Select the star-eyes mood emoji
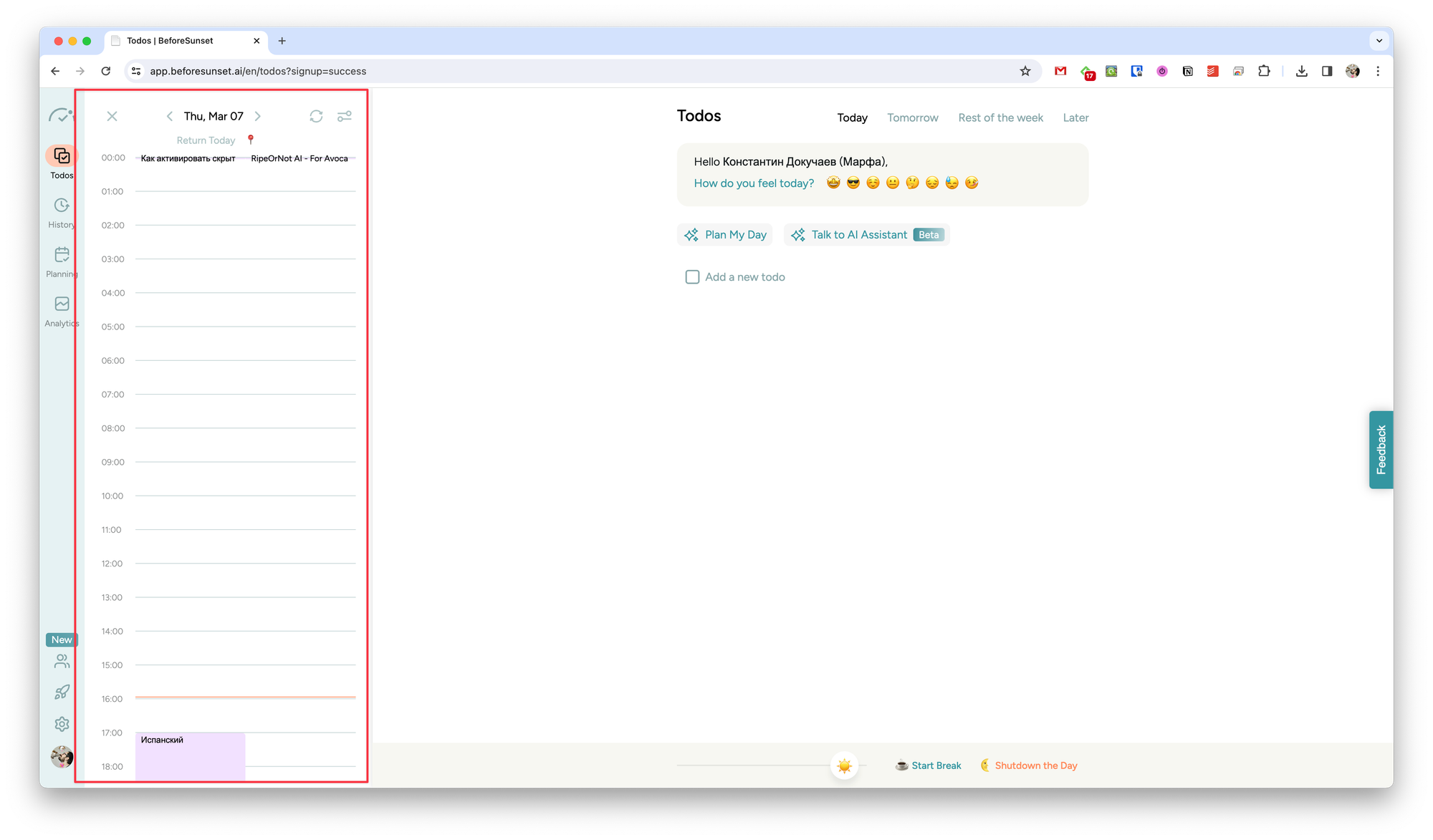Screen dimensions: 1433x840 pos(833,183)
